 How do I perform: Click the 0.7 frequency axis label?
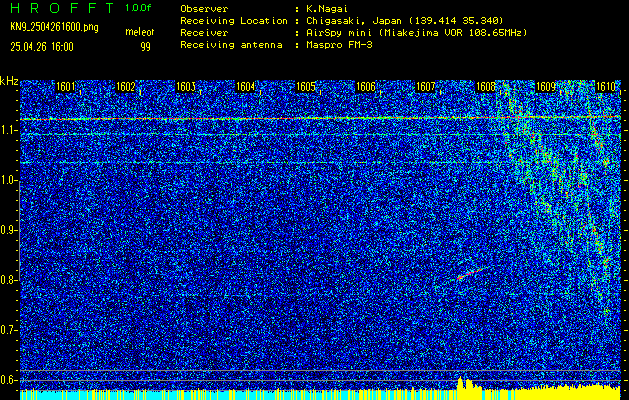tap(7, 330)
